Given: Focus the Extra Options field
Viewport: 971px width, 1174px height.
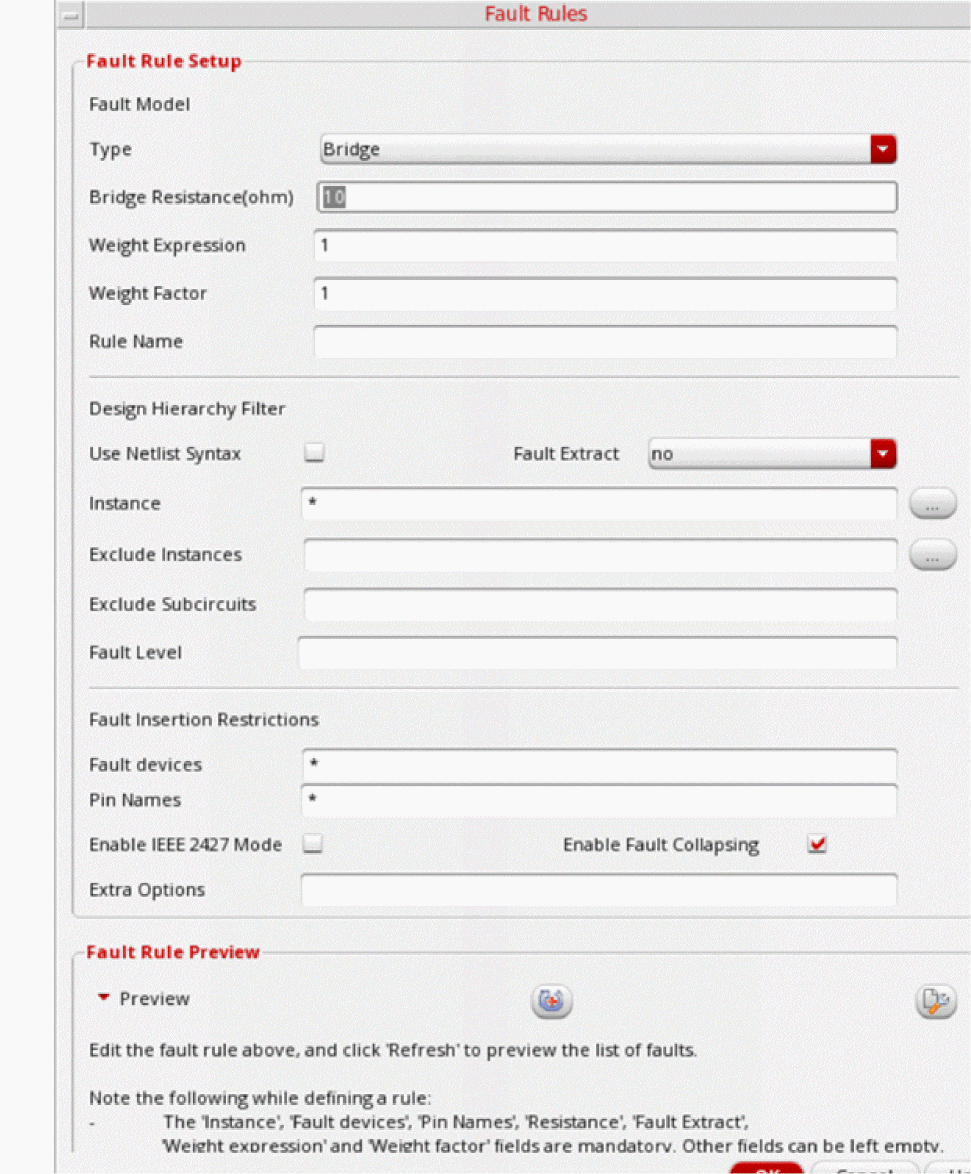Looking at the screenshot, I should [x=599, y=889].
